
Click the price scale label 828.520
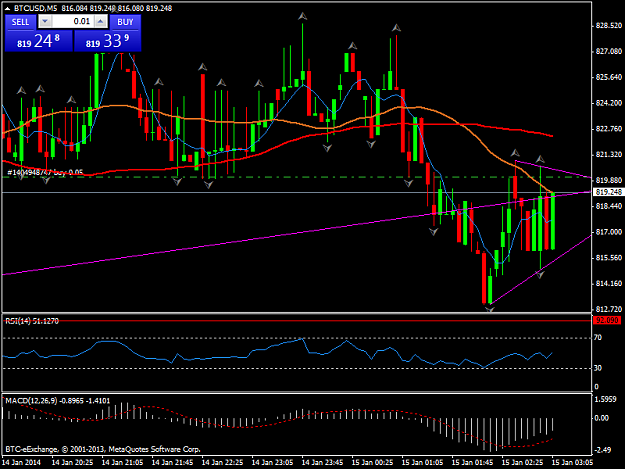(x=609, y=26)
